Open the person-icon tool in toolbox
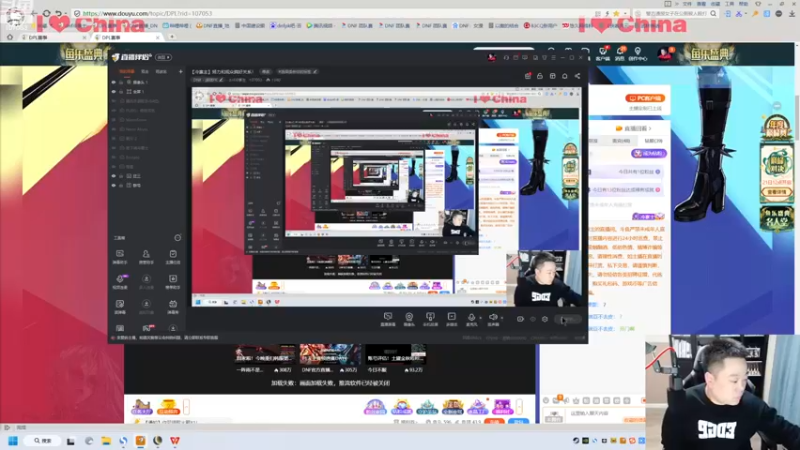 [x=146, y=257]
